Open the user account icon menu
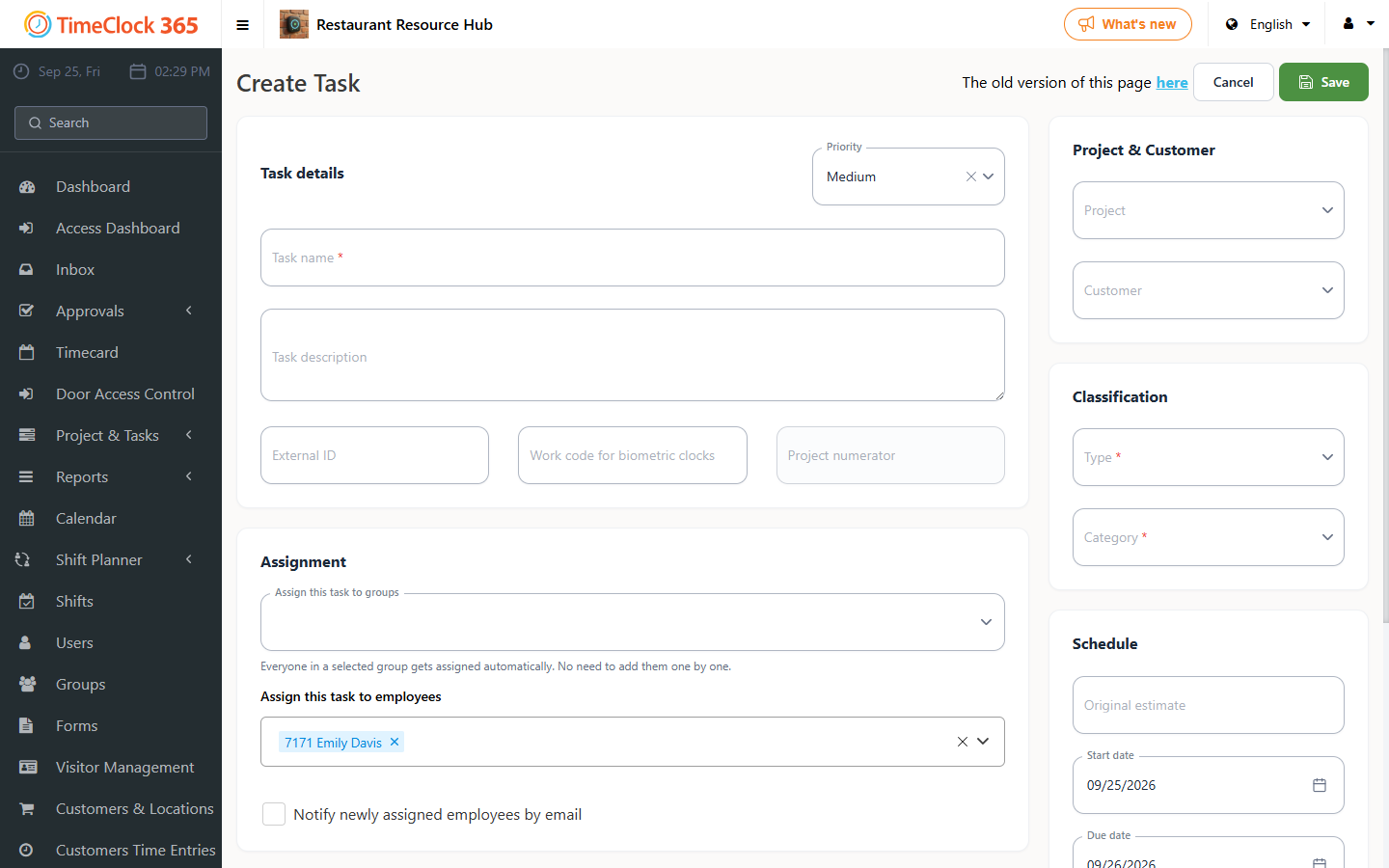This screenshot has width=1389, height=868. pyautogui.click(x=1358, y=24)
